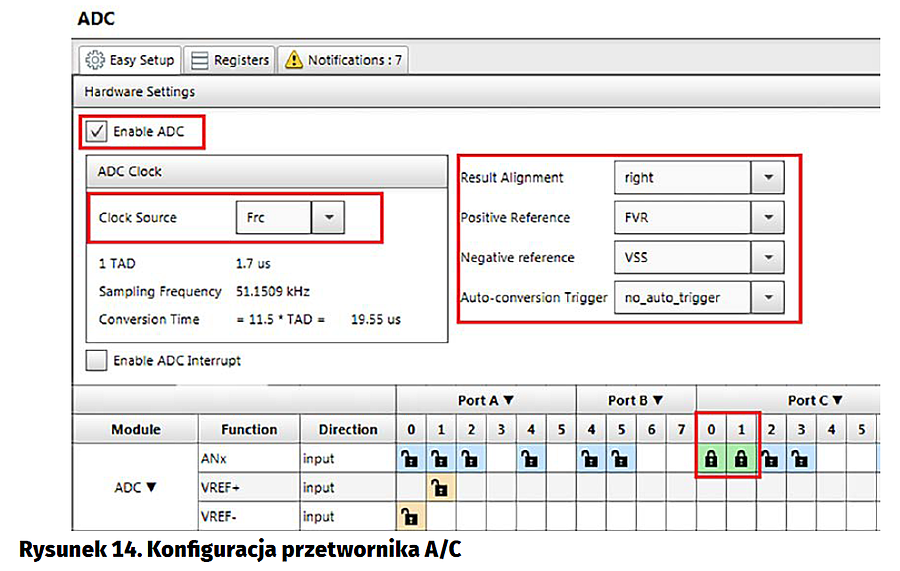Open the Notifications : 7 tab
900x571 pixels.
343,60
